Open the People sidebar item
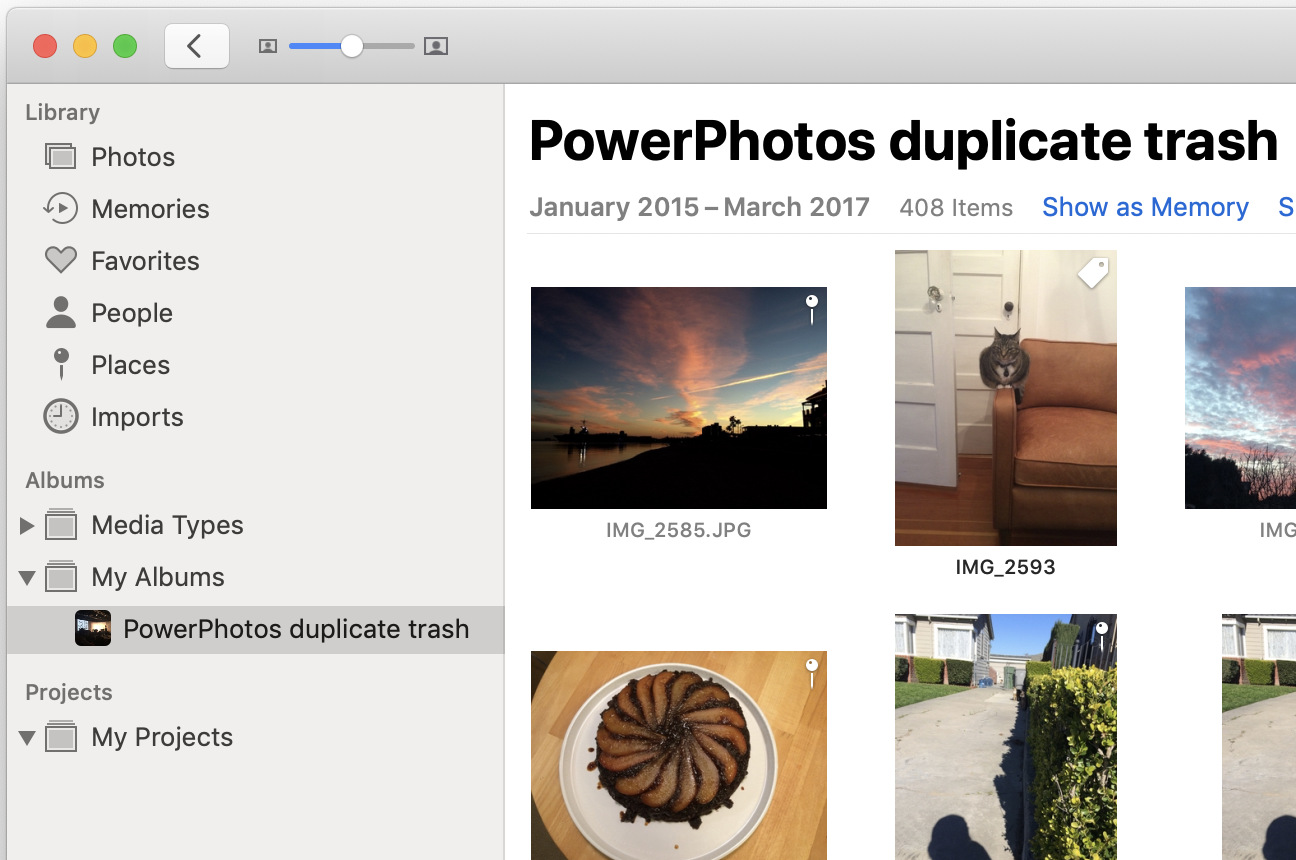The height and width of the screenshot is (860, 1296). 131,313
